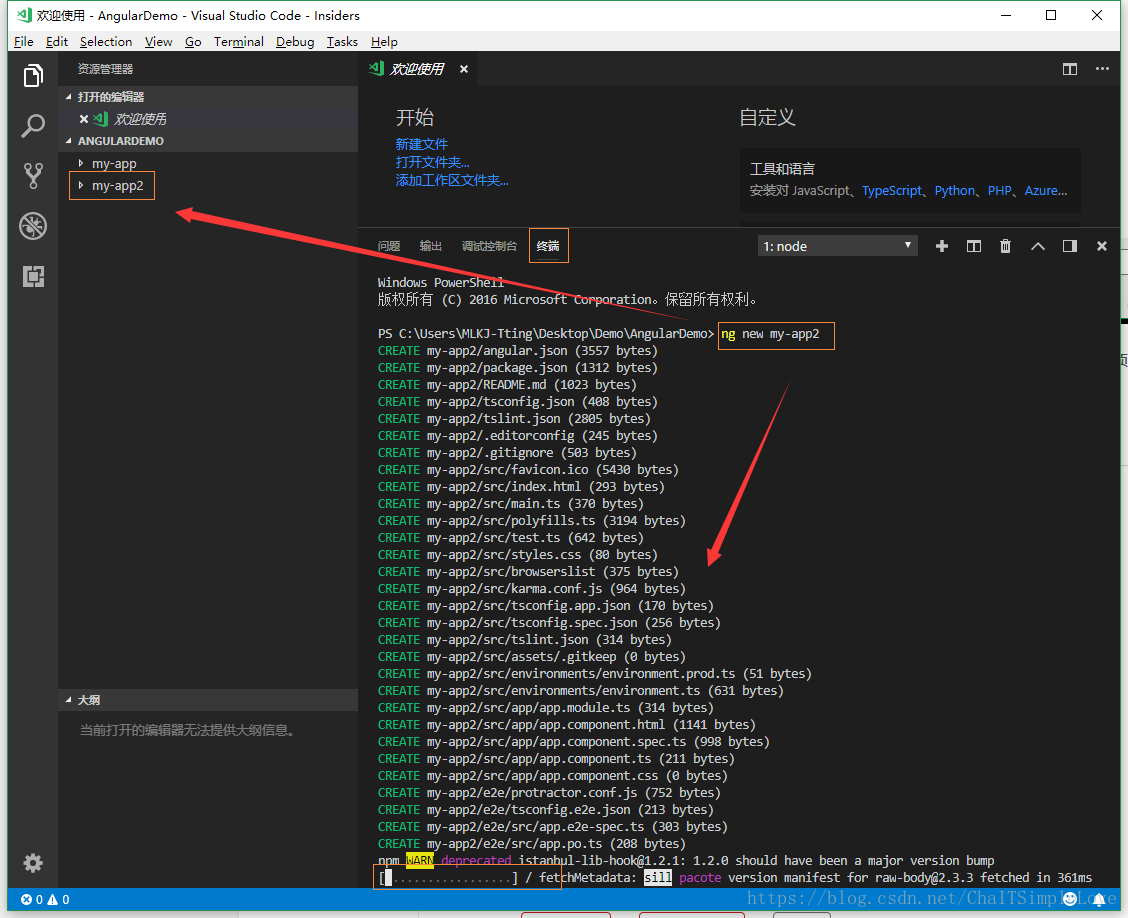The height and width of the screenshot is (918, 1128).
Task: Move the panel to the right side
Action: (x=1070, y=246)
